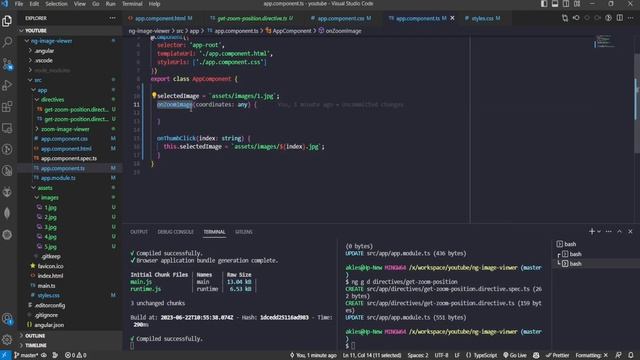Open Remote Explorer in activity bar
Image resolution: width=640 pixels, height=360 pixels.
(7, 128)
